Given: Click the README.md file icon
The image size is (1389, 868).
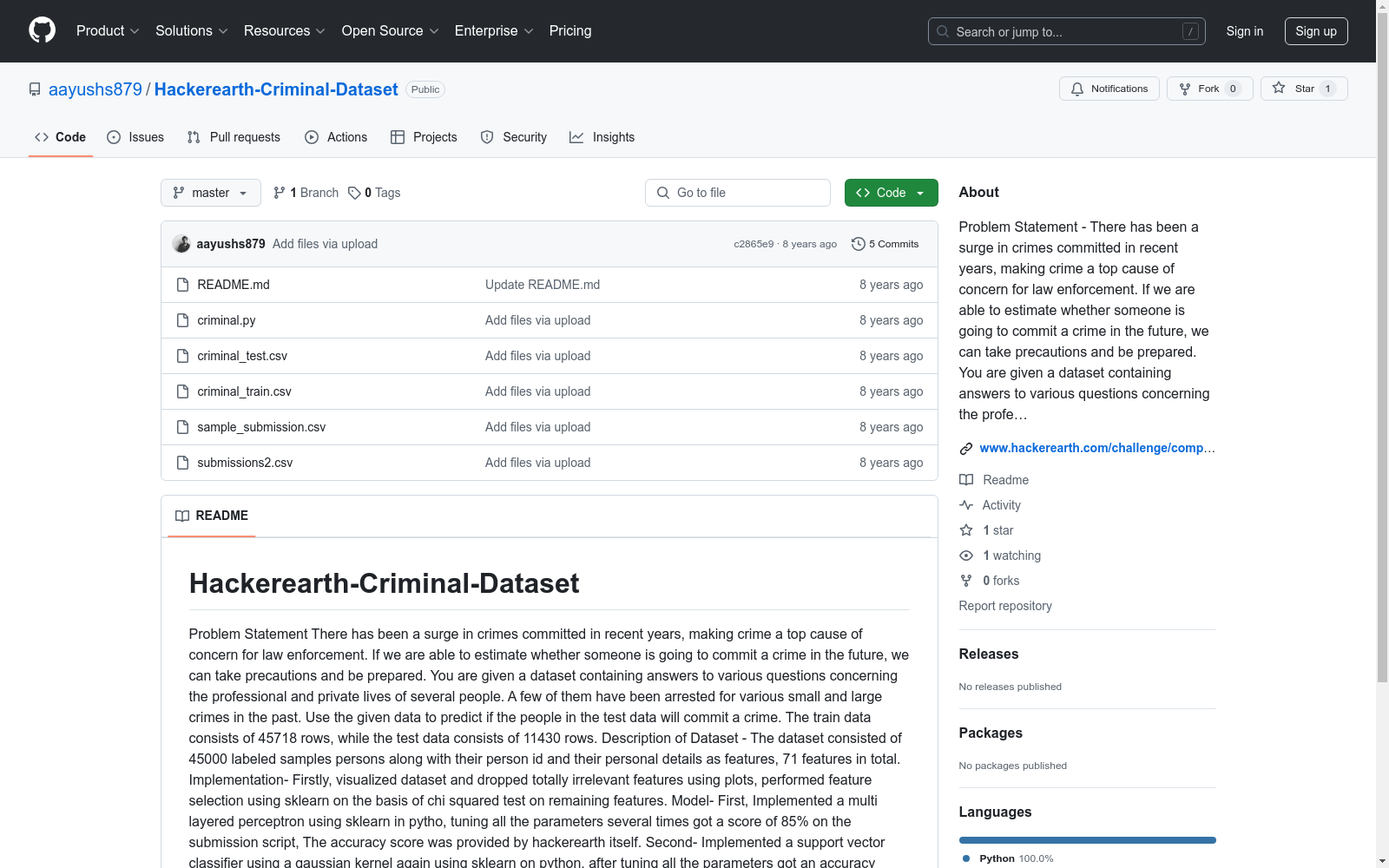Looking at the screenshot, I should (182, 285).
